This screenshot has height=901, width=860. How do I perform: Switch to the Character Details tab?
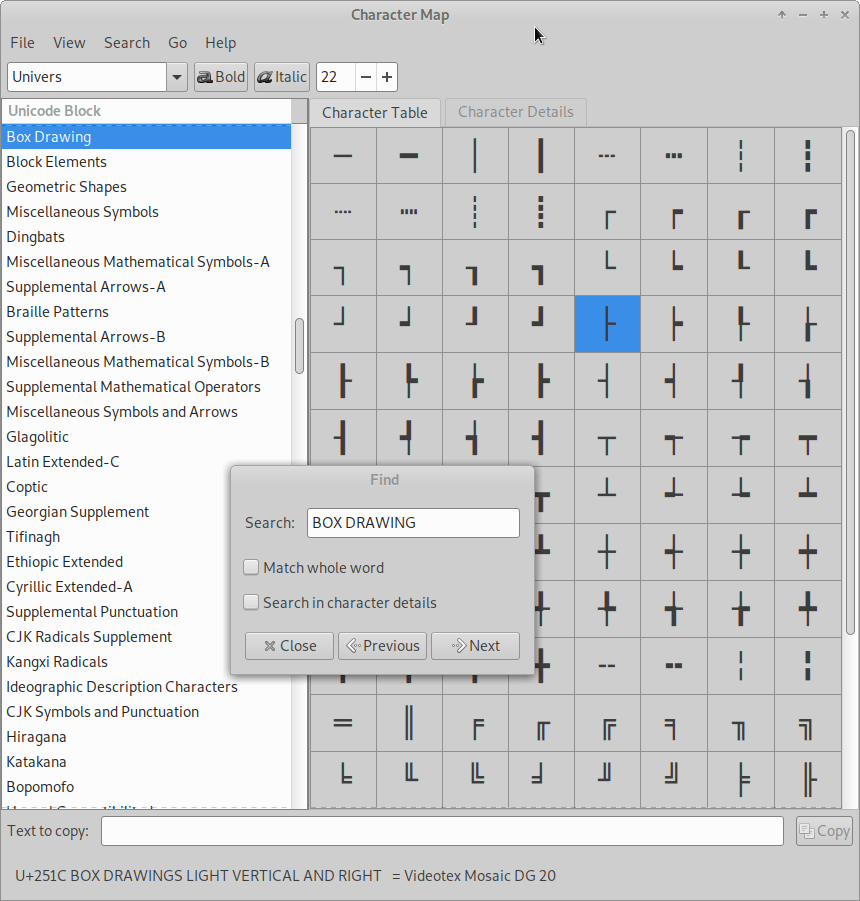tap(516, 112)
